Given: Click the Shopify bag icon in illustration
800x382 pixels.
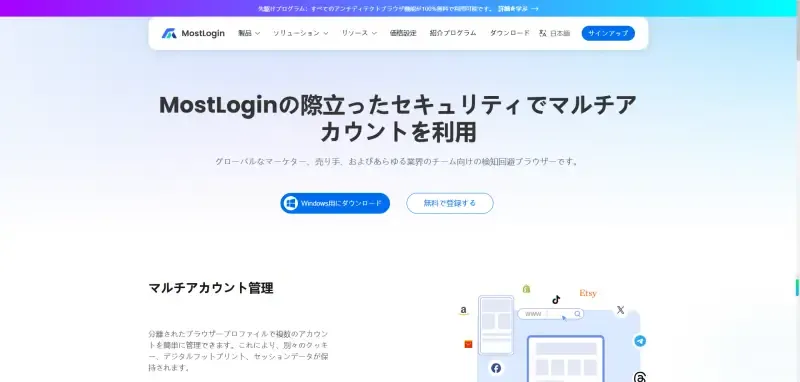Looking at the screenshot, I should tap(527, 289).
